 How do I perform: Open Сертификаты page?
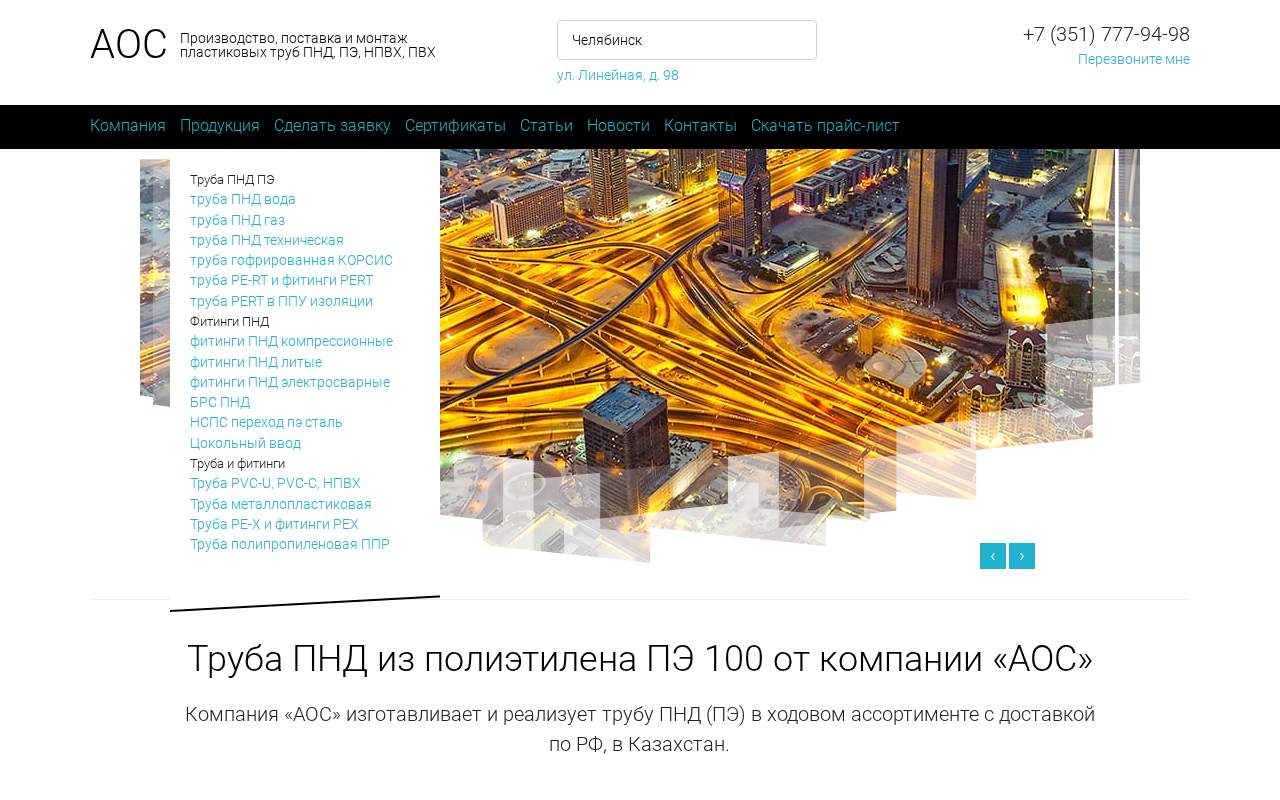coord(455,126)
